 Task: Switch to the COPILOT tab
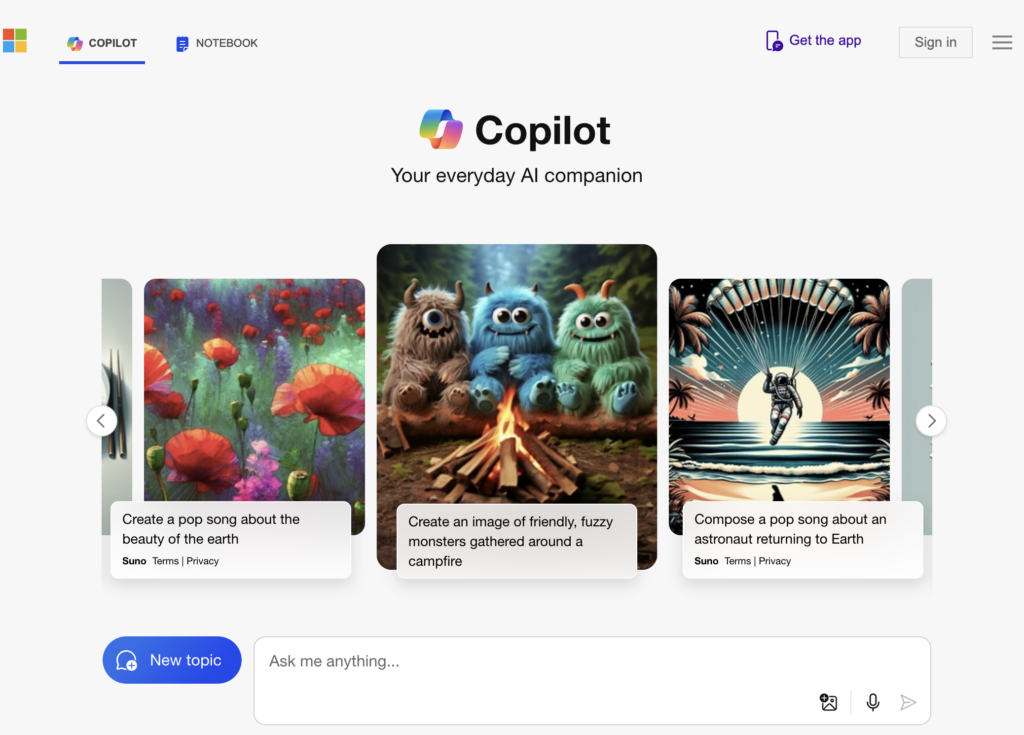102,43
